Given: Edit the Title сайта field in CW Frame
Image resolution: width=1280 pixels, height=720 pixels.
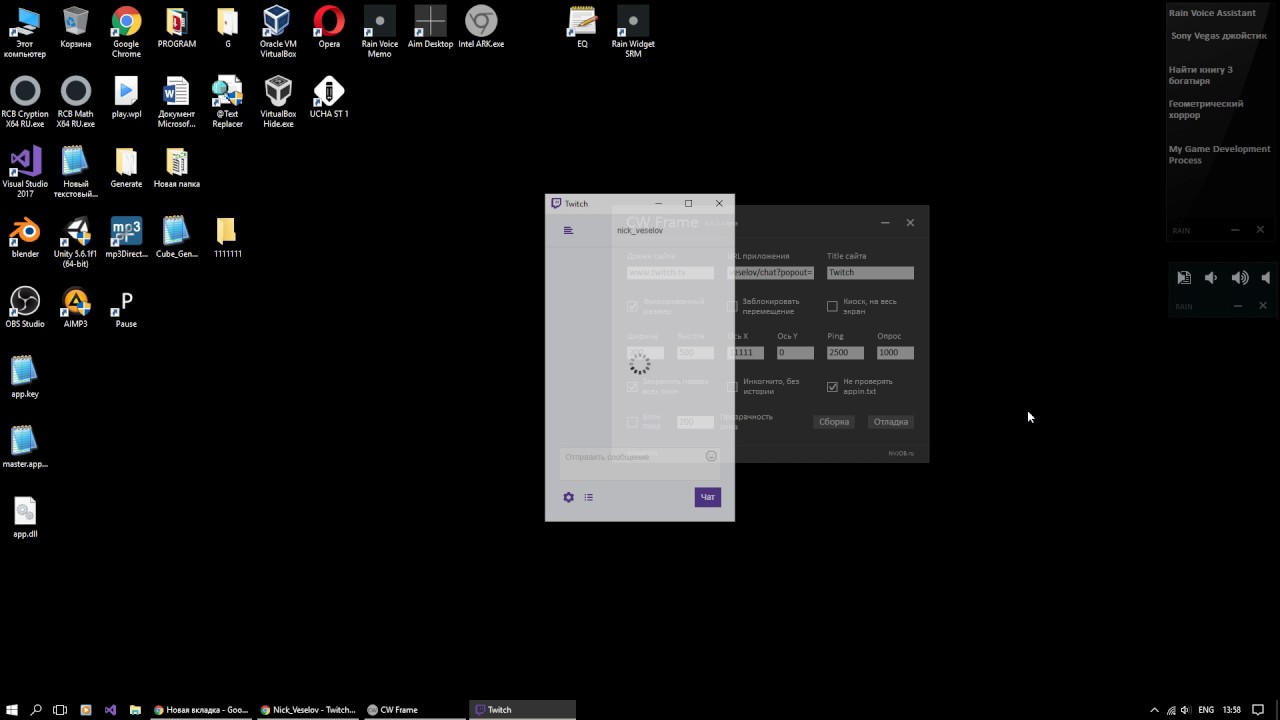Looking at the screenshot, I should 870,272.
